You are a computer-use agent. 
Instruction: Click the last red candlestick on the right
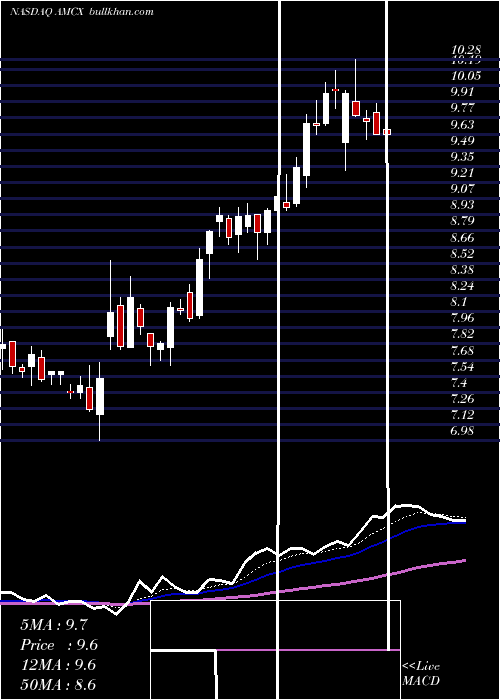point(387,132)
